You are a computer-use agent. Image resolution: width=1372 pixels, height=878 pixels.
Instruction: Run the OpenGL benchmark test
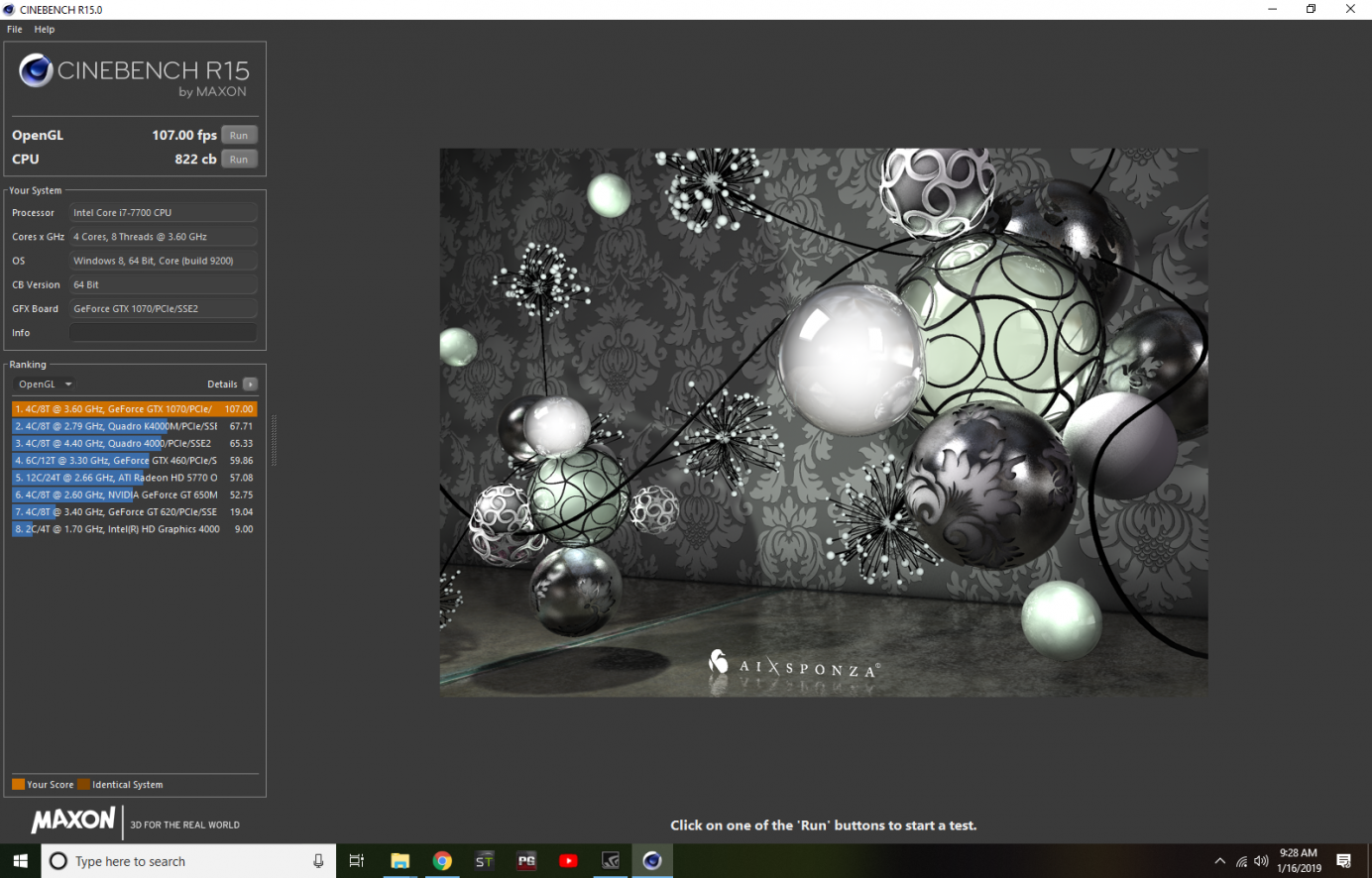[x=239, y=136]
